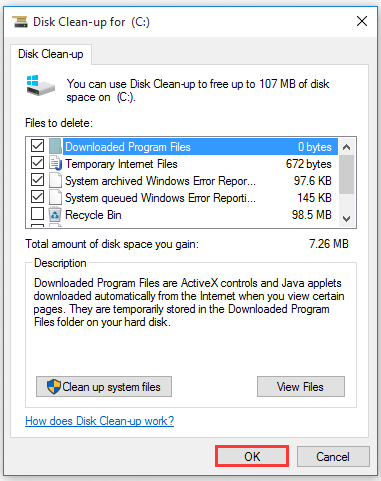Screen dimensions: 381x481
Task: Confirm cleanup with the OK button
Action: [252, 456]
